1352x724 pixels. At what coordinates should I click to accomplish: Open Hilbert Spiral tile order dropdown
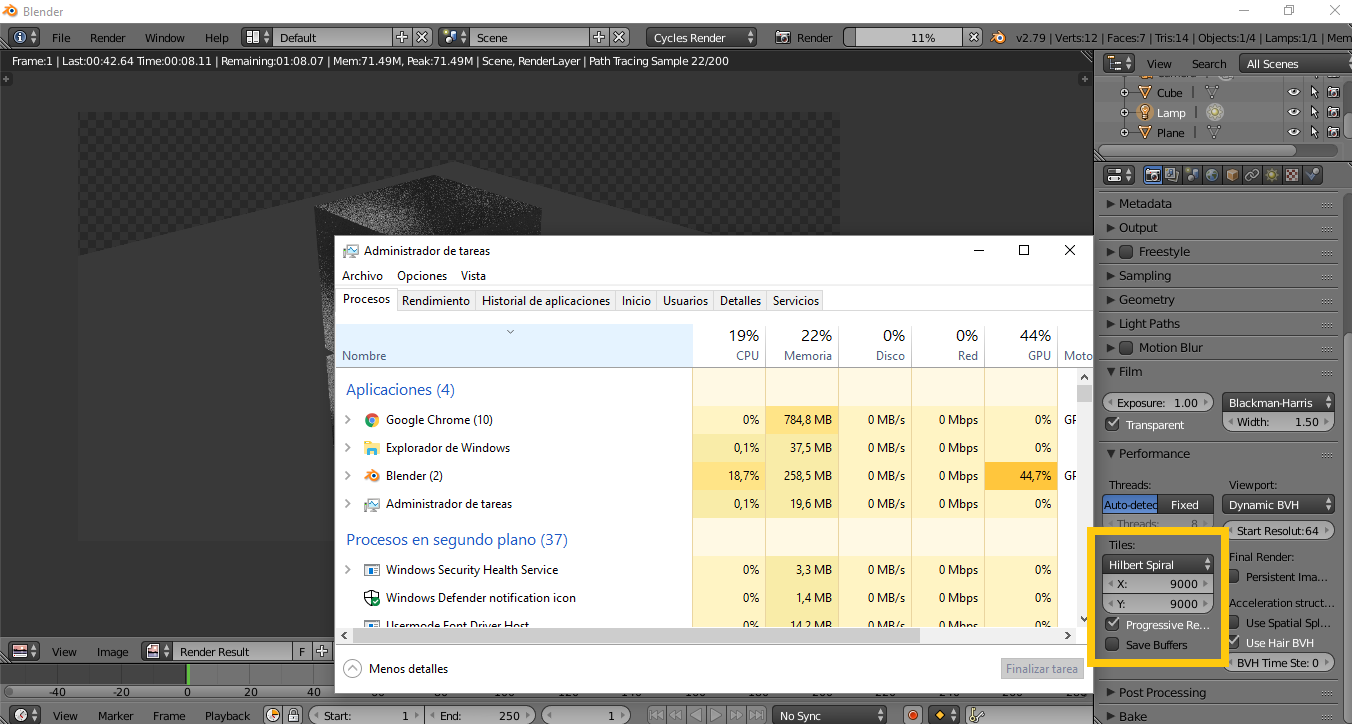pyautogui.click(x=1159, y=564)
